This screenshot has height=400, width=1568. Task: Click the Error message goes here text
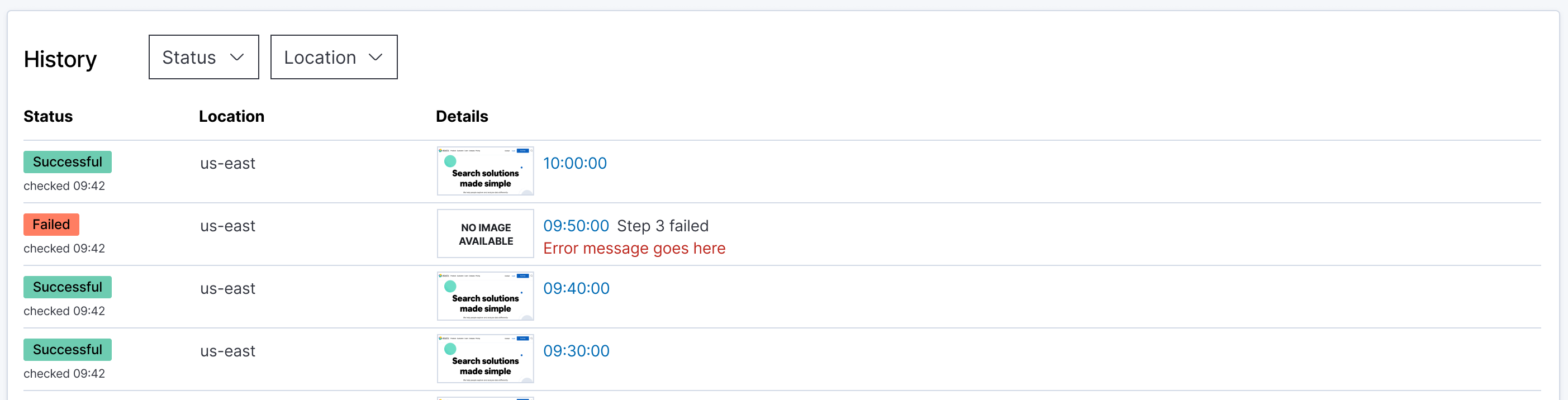point(634,248)
